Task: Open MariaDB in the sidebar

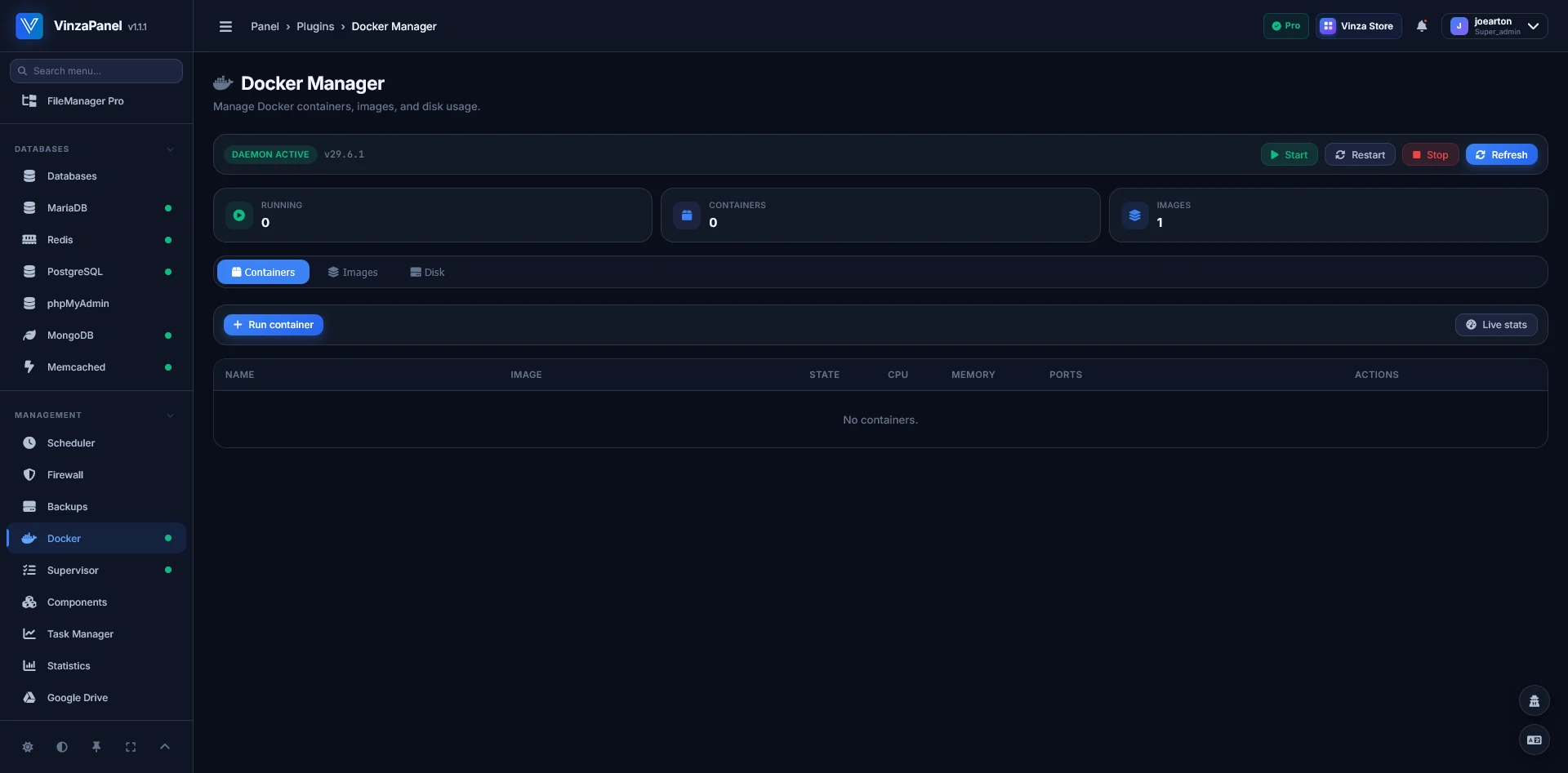Action: 96,208
